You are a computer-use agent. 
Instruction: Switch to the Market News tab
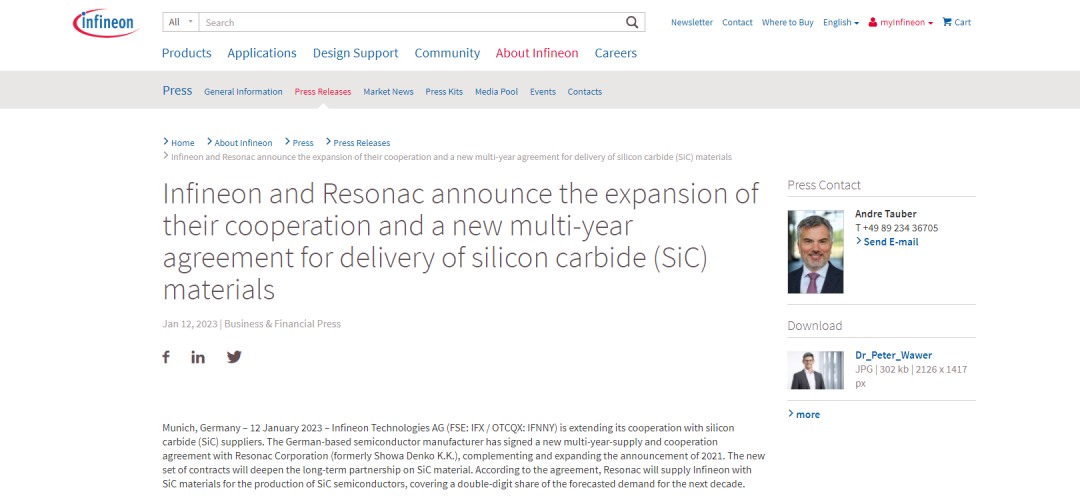(388, 92)
